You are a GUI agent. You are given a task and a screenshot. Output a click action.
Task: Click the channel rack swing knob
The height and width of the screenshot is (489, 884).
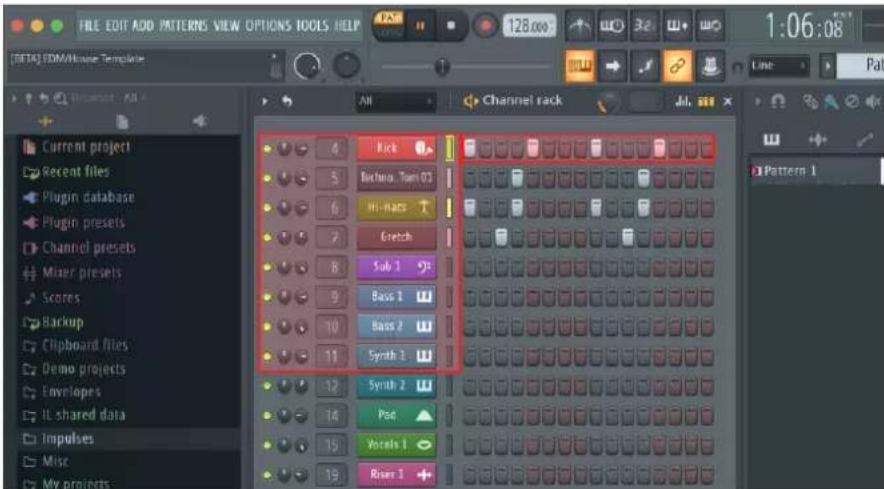click(x=609, y=102)
